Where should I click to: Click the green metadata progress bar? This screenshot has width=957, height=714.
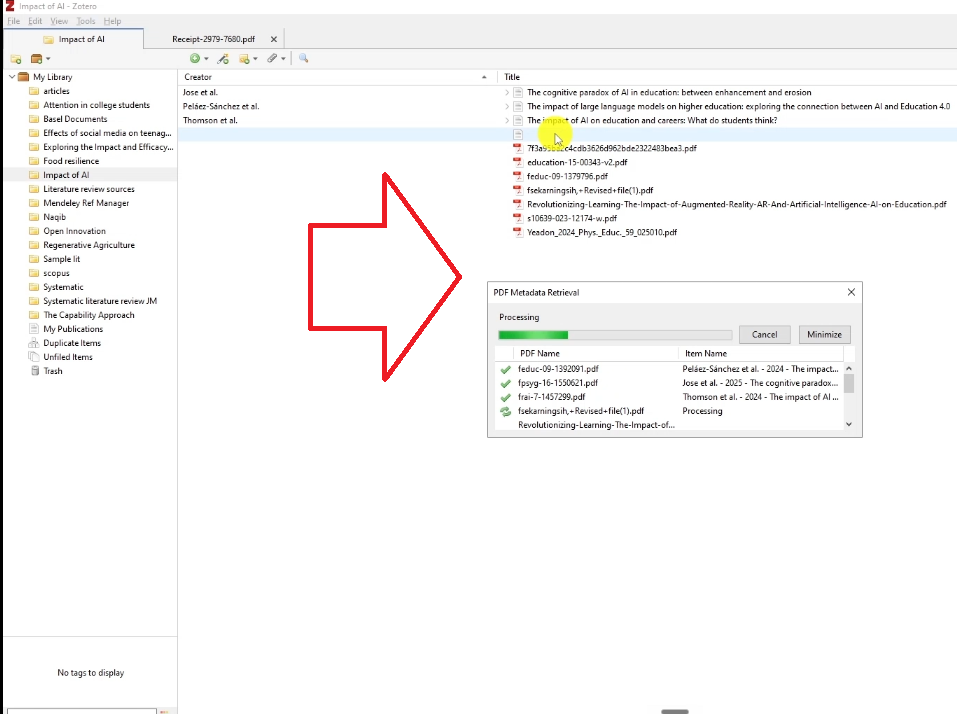coord(615,334)
